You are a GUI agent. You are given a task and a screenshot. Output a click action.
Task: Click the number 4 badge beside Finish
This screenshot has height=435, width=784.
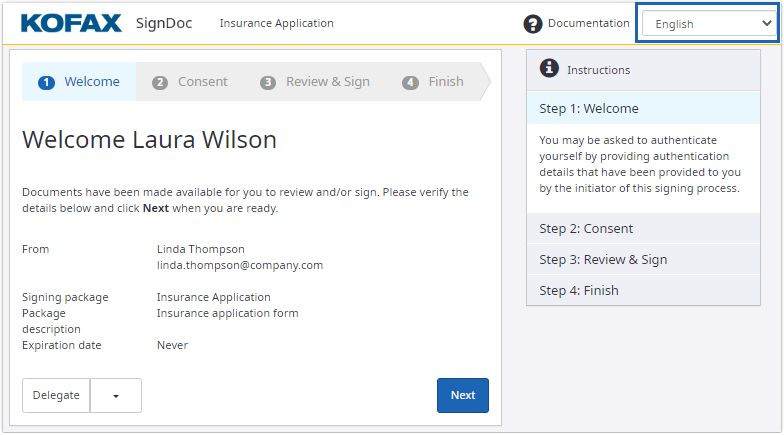[410, 82]
